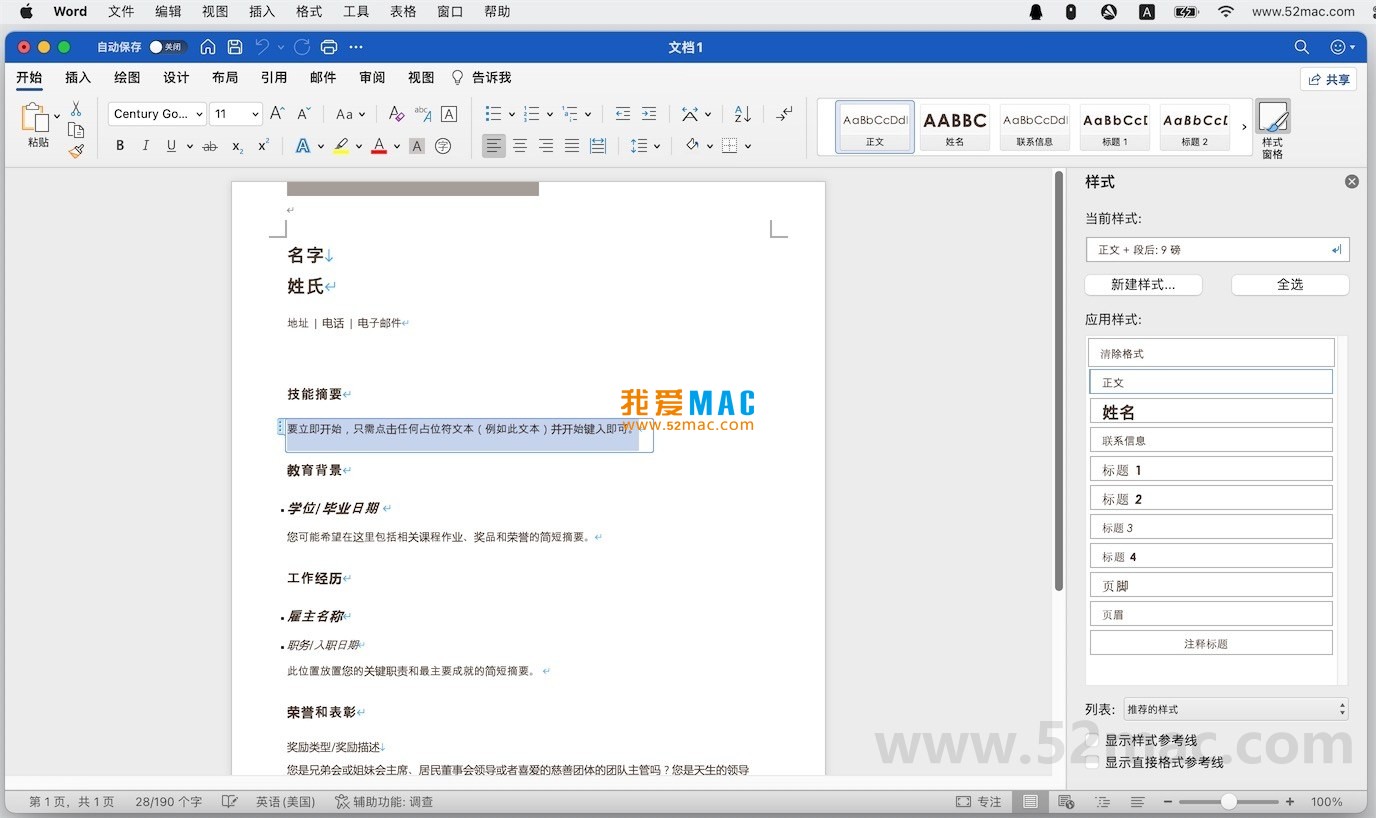Screen dimensions: 1376x818
Task: Click the Cut scissors icon
Action: (76, 109)
